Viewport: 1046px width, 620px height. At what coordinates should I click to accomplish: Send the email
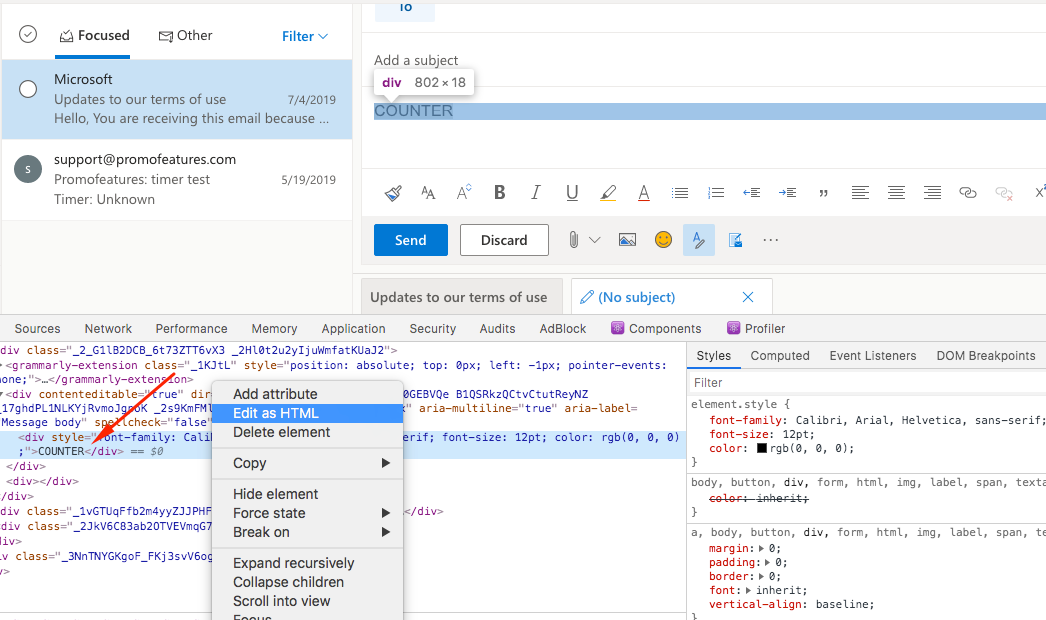[410, 240]
